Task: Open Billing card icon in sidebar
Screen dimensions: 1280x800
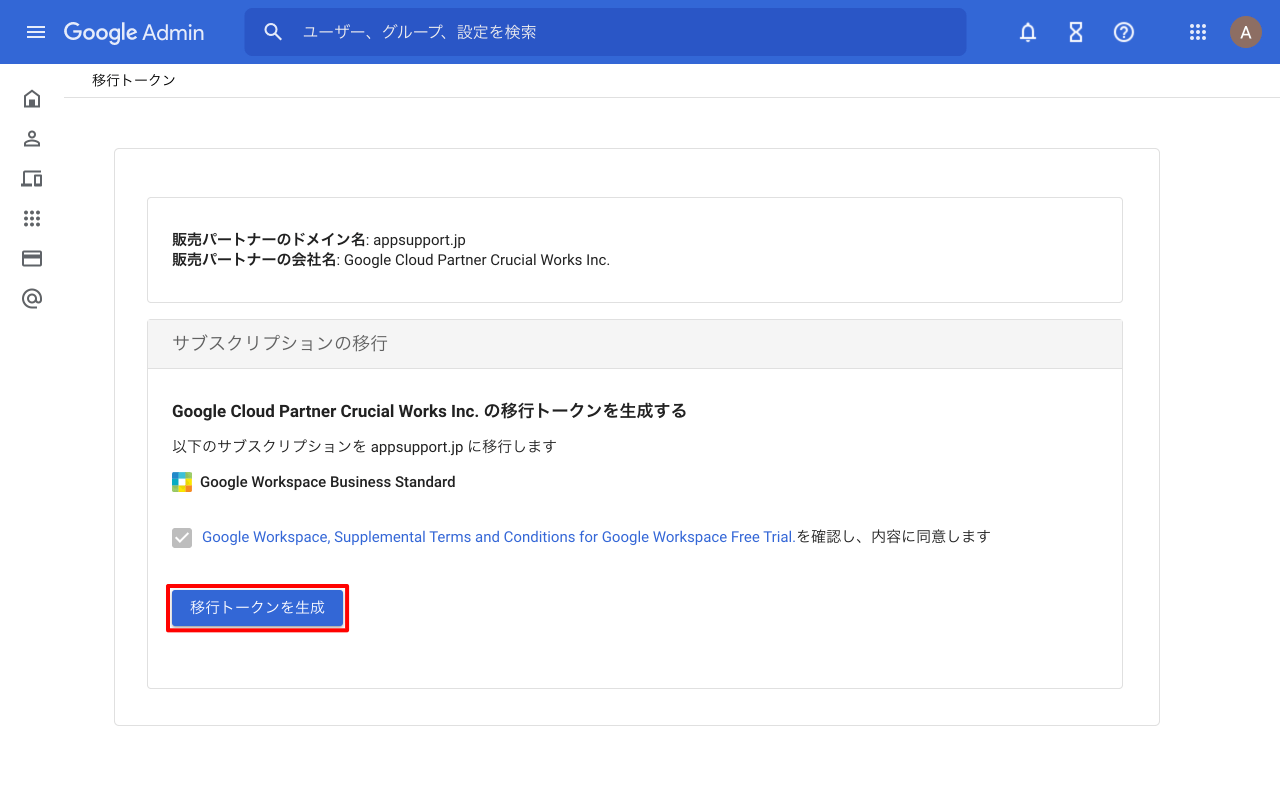Action: (32, 258)
